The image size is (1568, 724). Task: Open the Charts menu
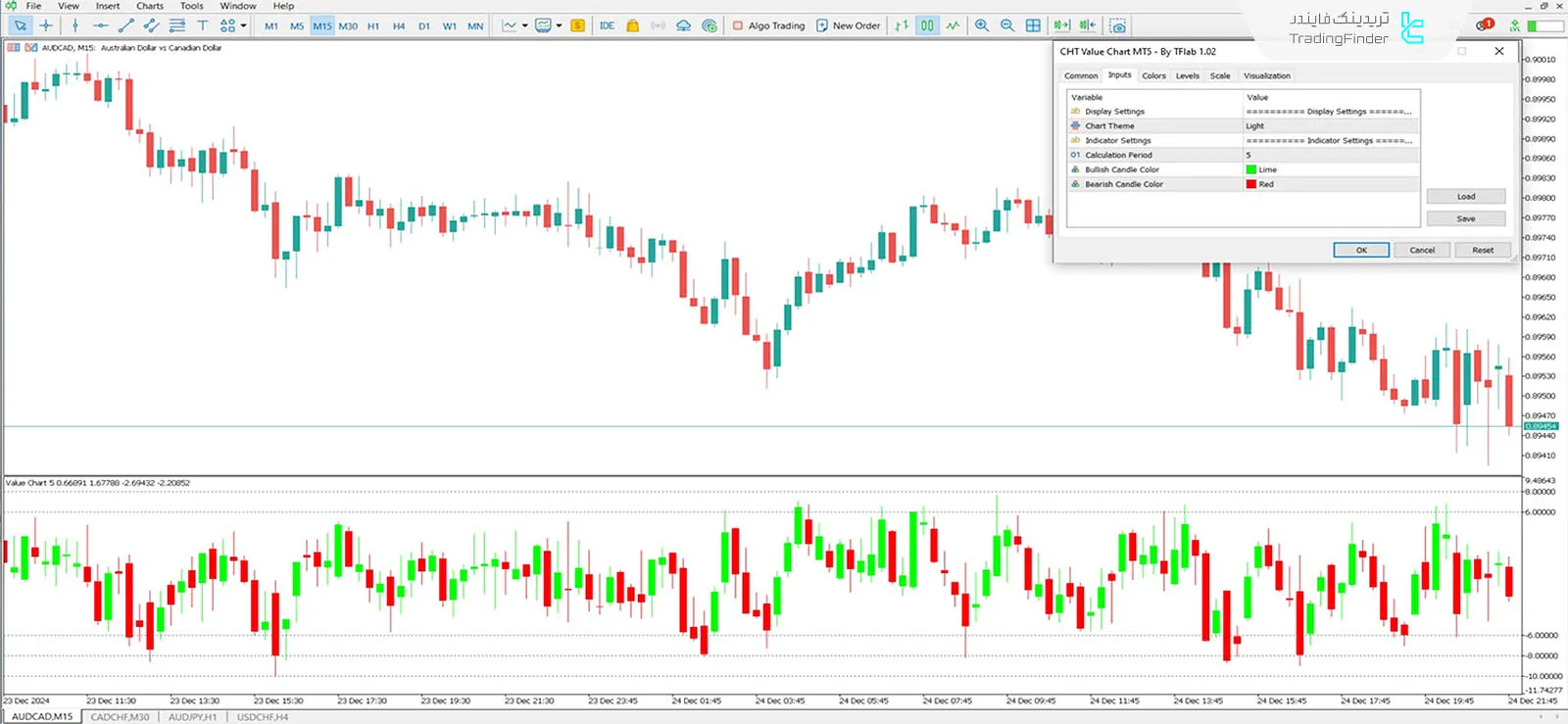(150, 6)
